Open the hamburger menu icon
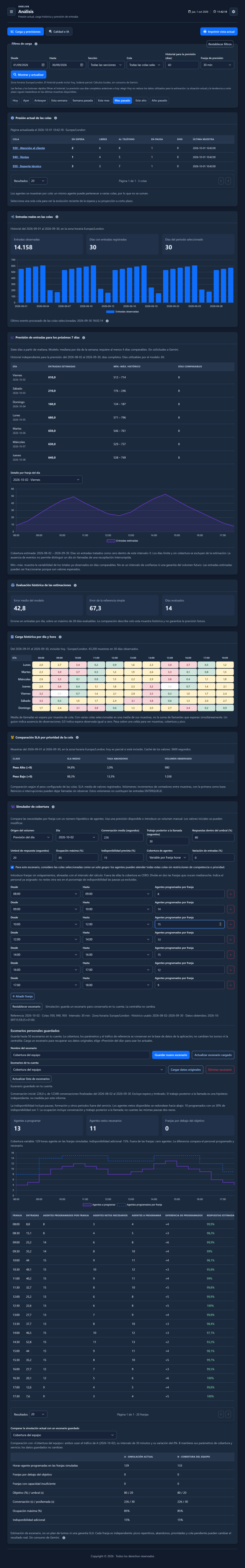Viewport: 245px width, 1568px height. [11, 11]
